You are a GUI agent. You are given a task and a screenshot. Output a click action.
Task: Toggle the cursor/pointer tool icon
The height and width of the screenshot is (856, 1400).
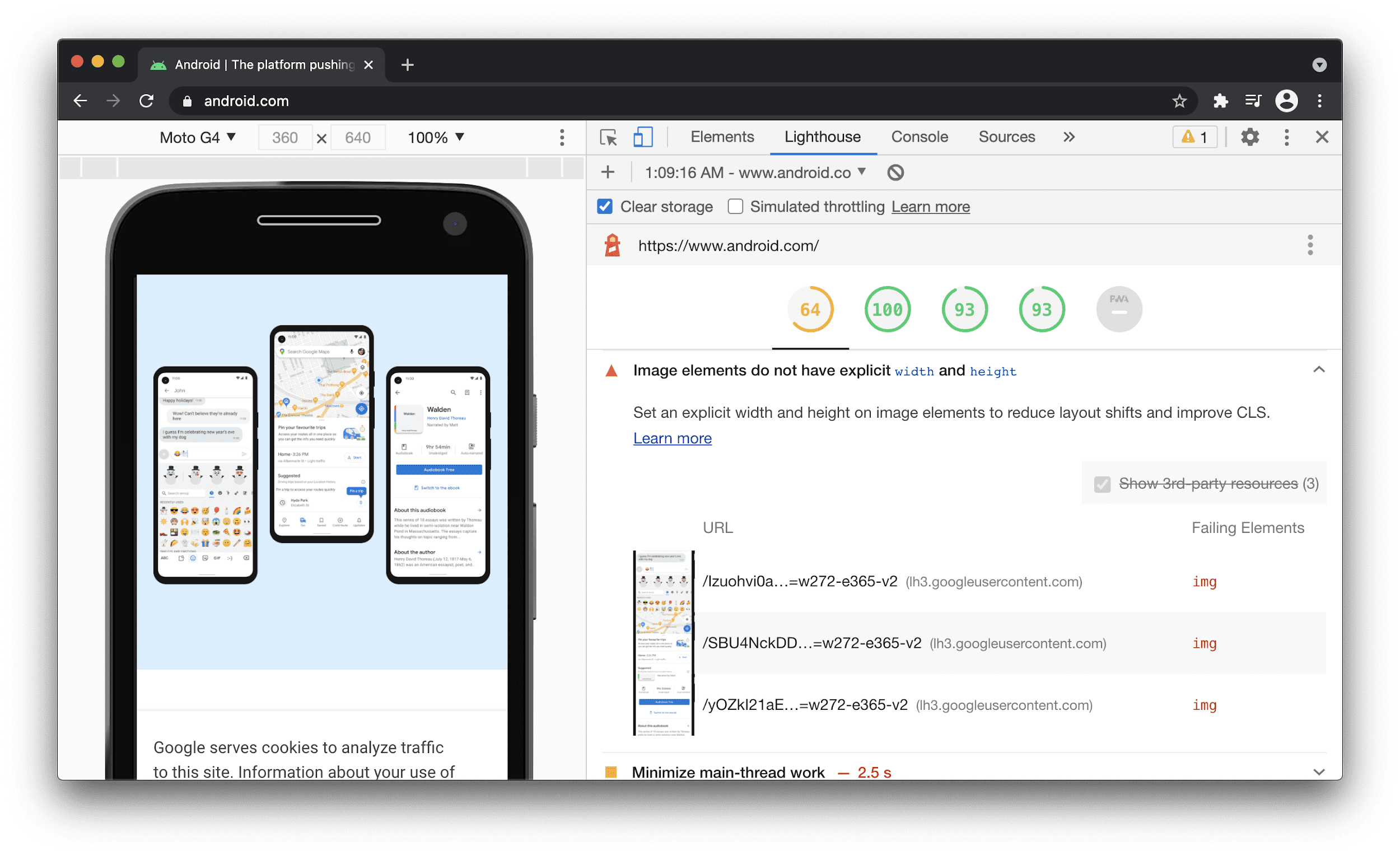click(x=608, y=138)
